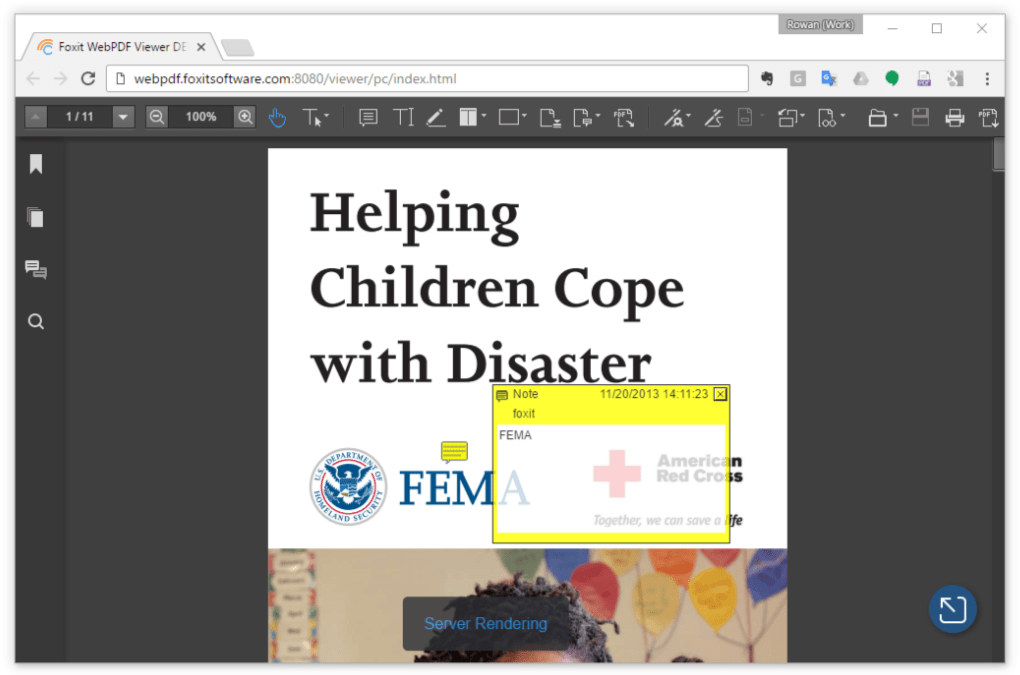This screenshot has width=1020, height=675.
Task: Open a new browser tab
Action: coord(237,47)
